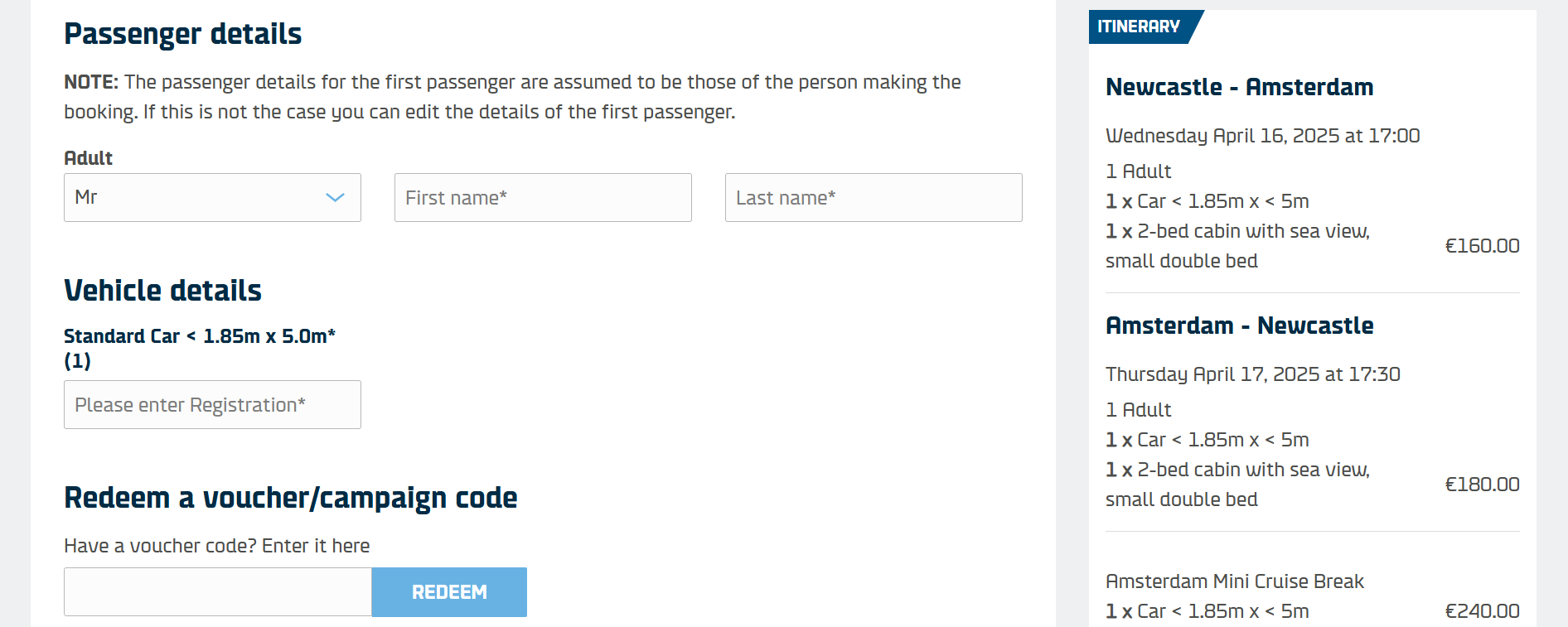
Task: Click the Passenger details heading
Action: pos(182,34)
